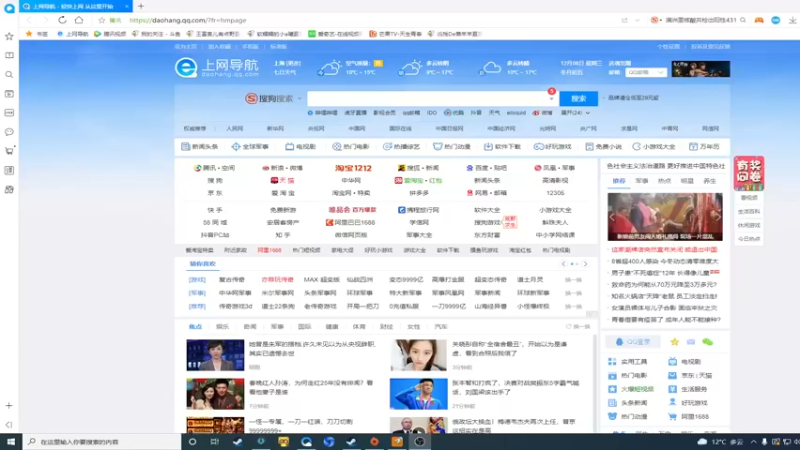Open 人民网 authority site link

(235, 129)
